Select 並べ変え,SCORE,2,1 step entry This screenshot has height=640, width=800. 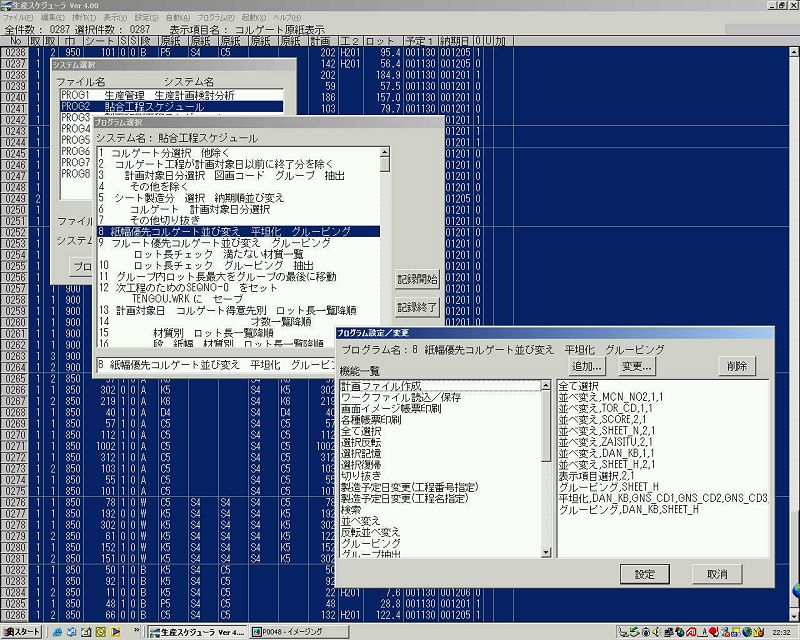coord(605,419)
